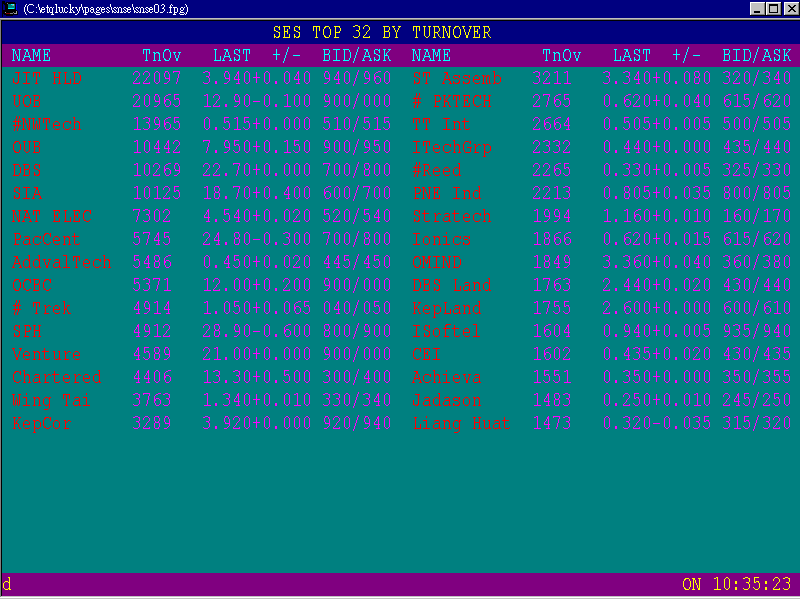Click the application icon in title bar
This screenshot has width=800, height=600.
[10, 8]
